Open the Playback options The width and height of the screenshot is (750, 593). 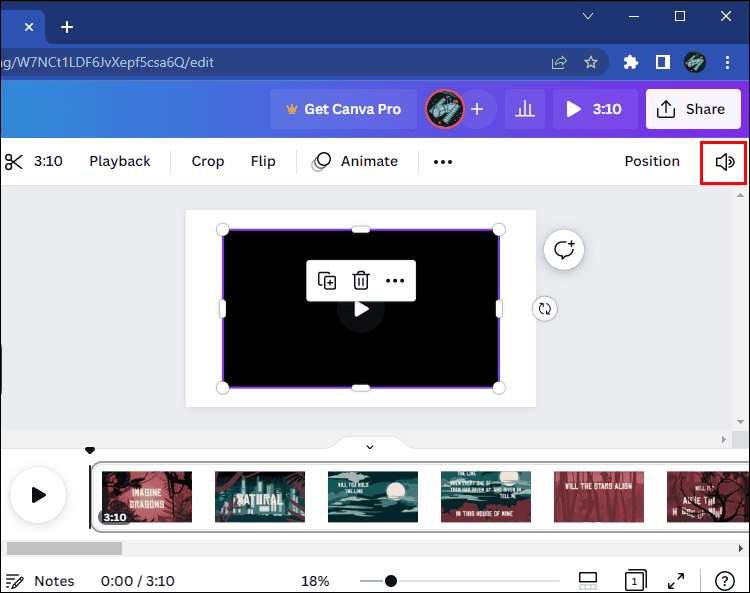(x=119, y=162)
